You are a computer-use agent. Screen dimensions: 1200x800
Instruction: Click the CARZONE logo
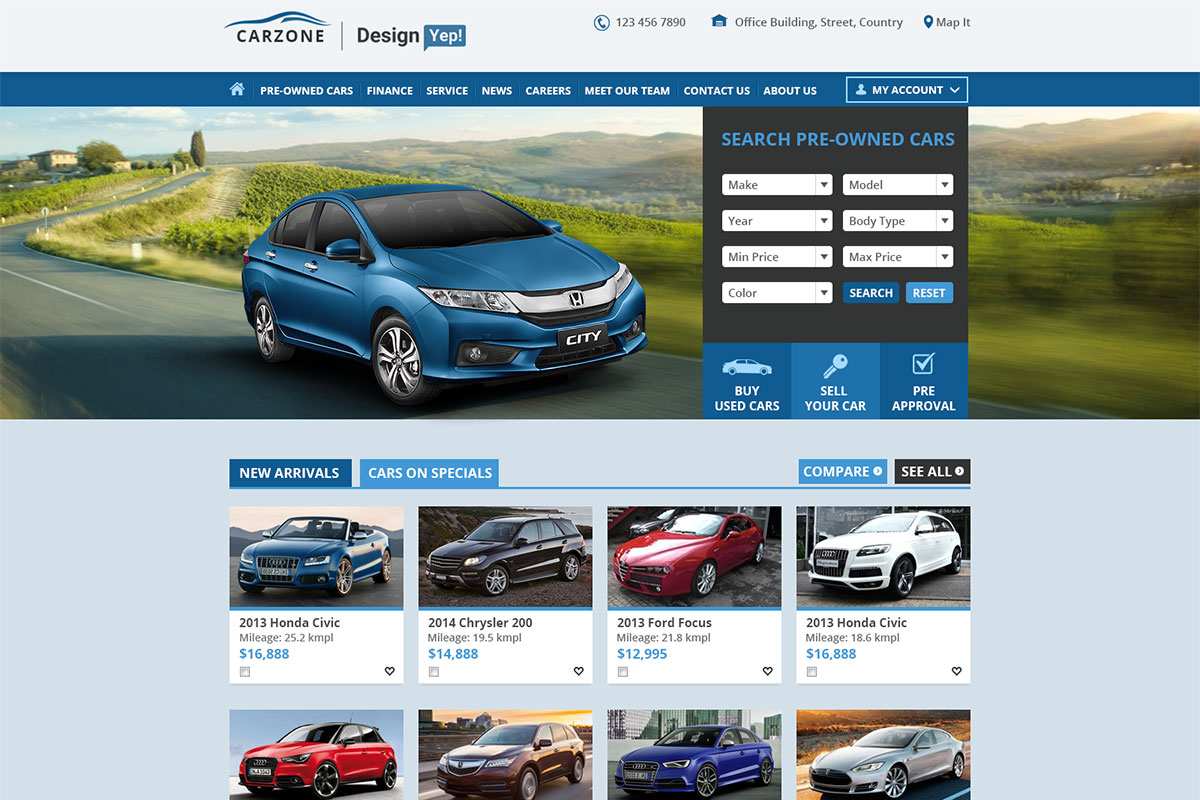pos(277,28)
